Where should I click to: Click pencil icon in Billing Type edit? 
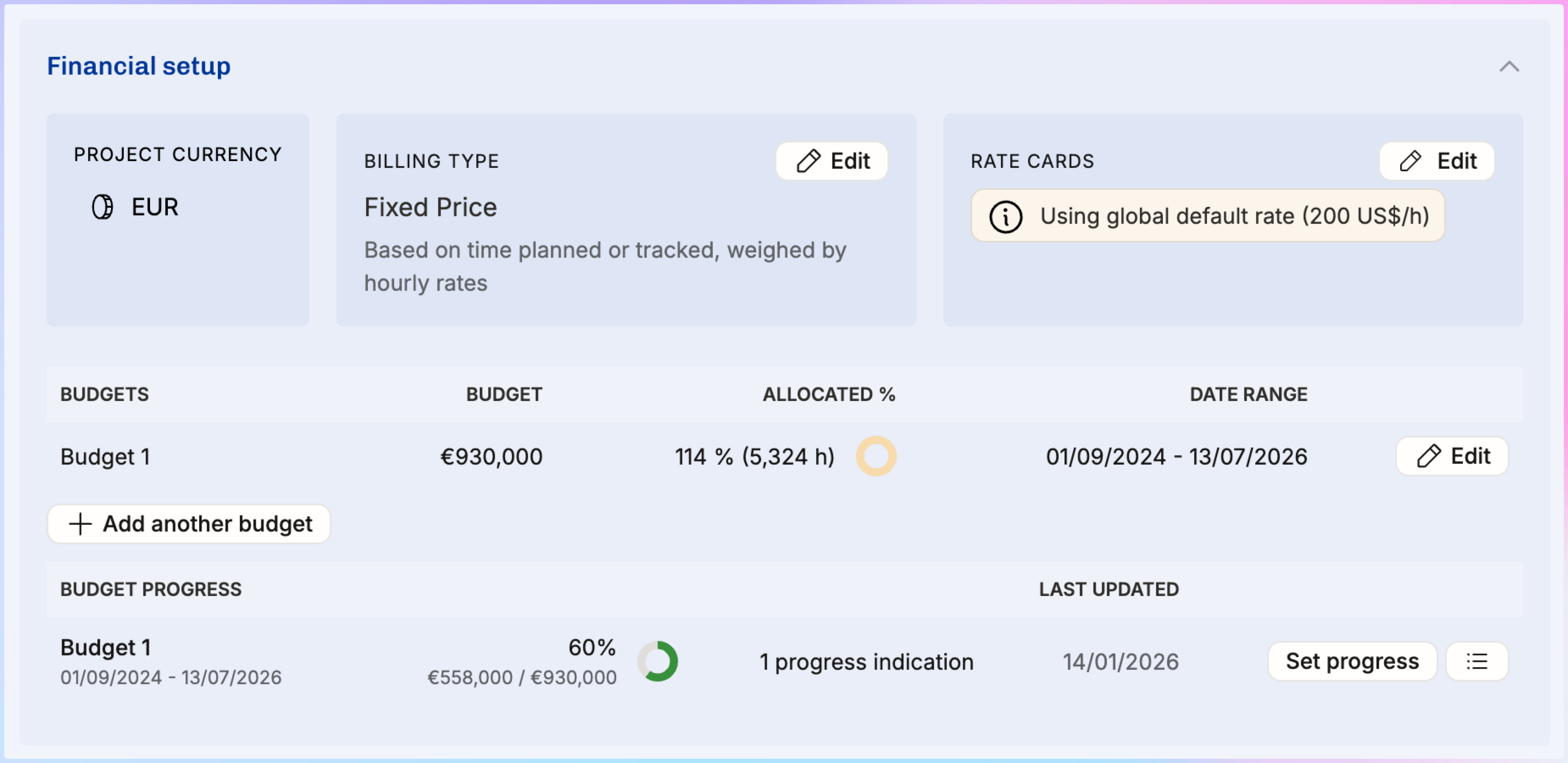pos(808,162)
